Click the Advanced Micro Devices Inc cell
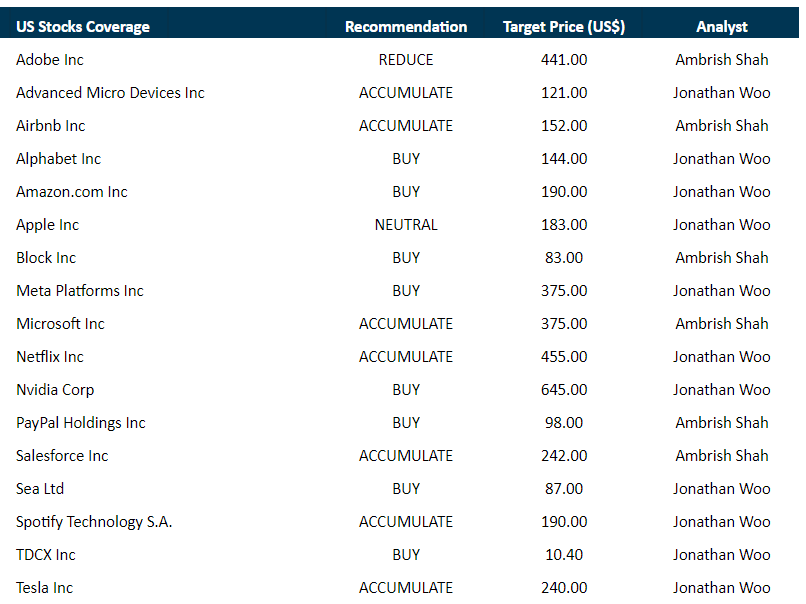This screenshot has width=806, height=604. [x=110, y=93]
